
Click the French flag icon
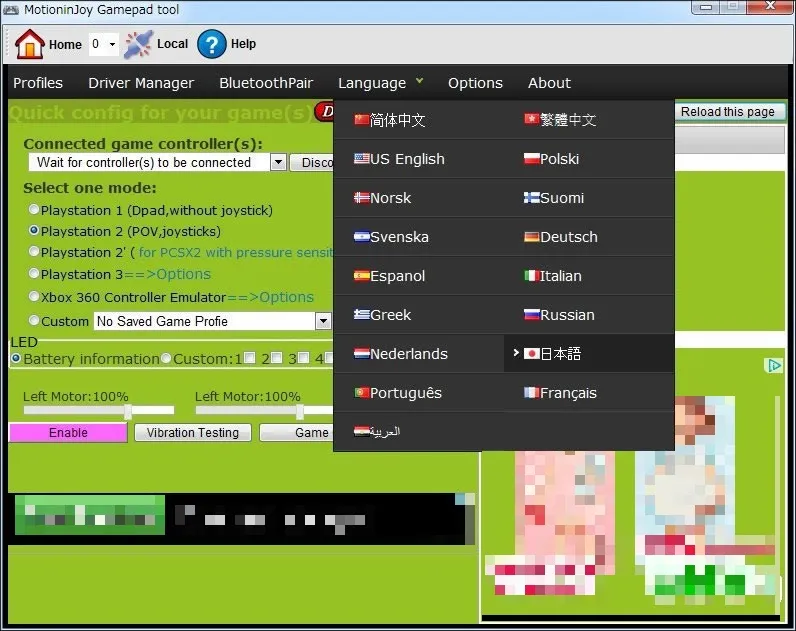click(531, 393)
